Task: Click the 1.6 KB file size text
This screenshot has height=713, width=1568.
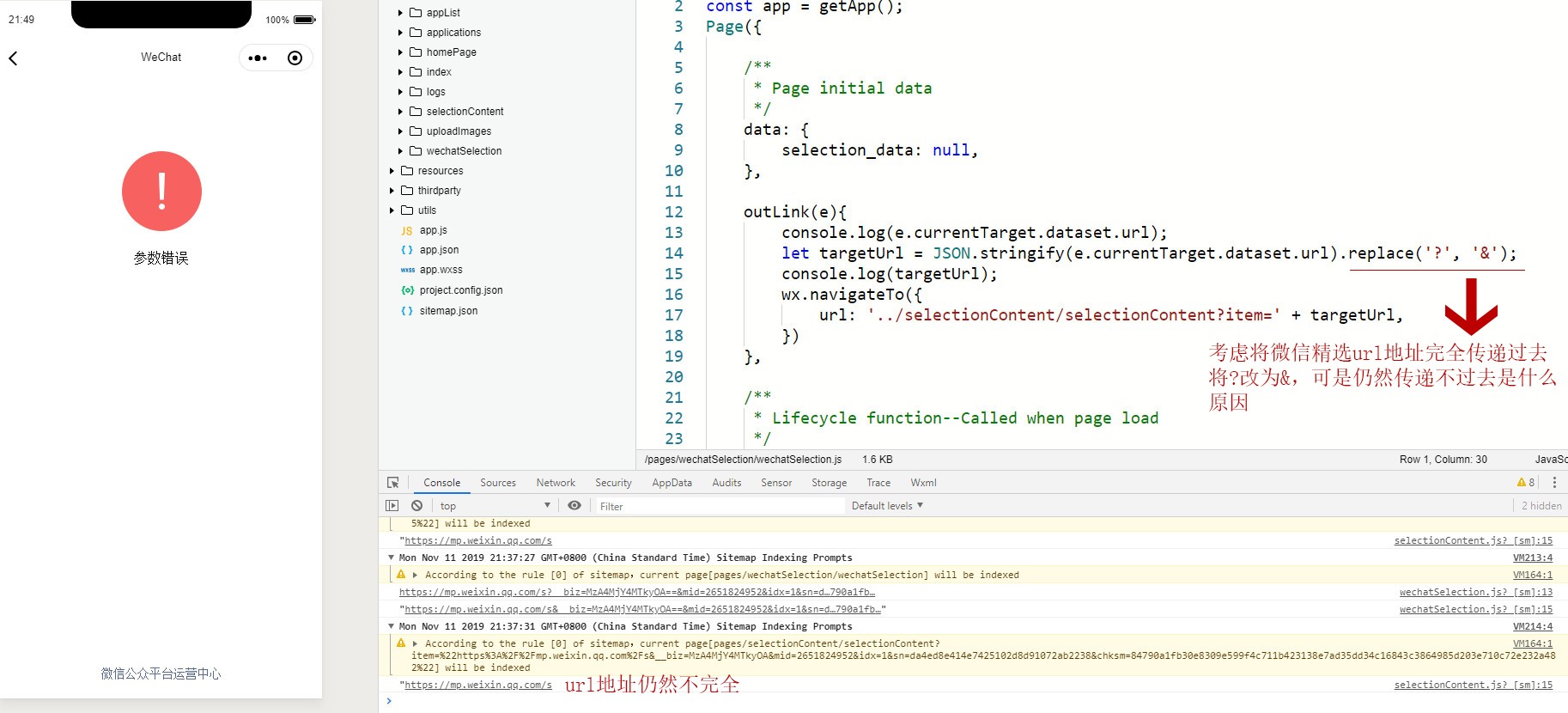Action: [878, 460]
